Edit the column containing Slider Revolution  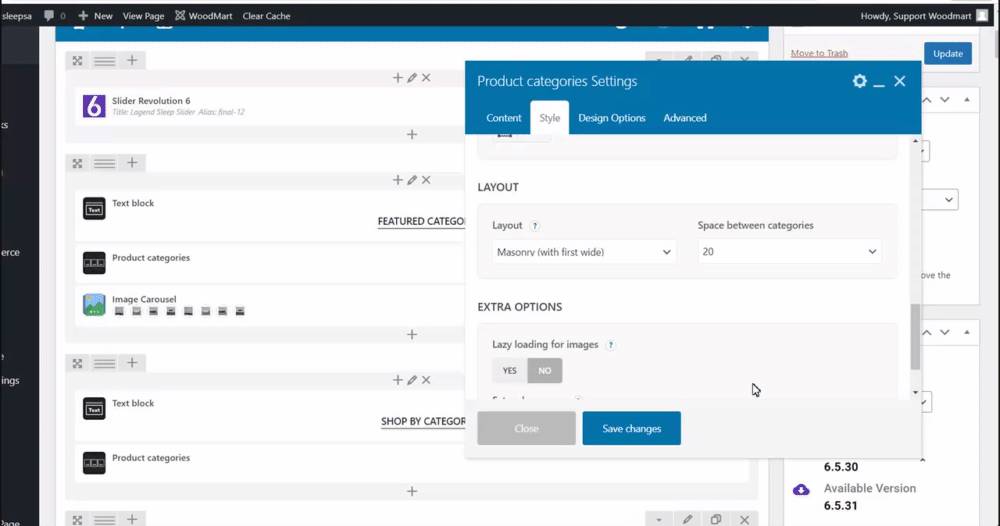(412, 78)
